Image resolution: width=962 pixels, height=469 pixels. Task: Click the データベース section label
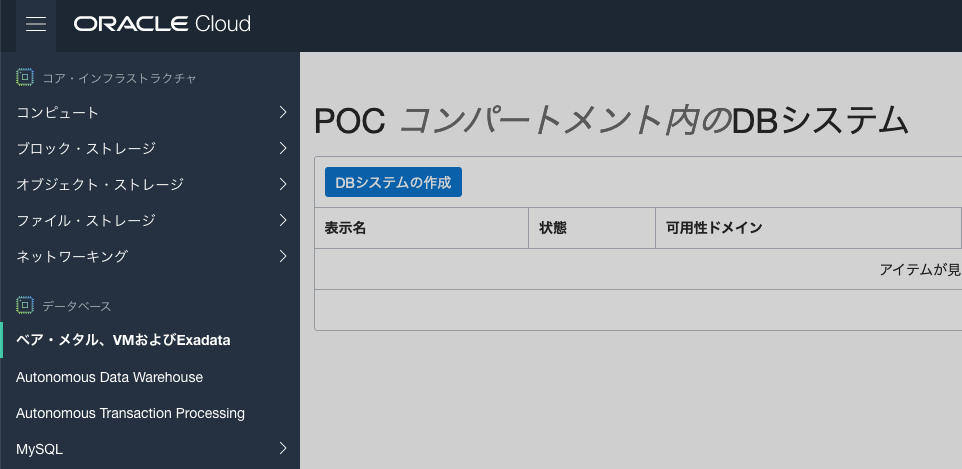tap(77, 306)
